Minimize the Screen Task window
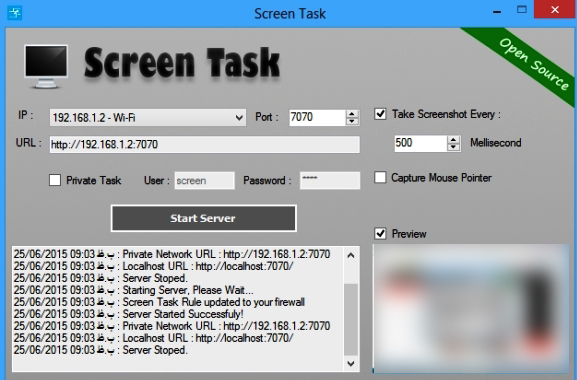577x380 pixels. [497, 11]
